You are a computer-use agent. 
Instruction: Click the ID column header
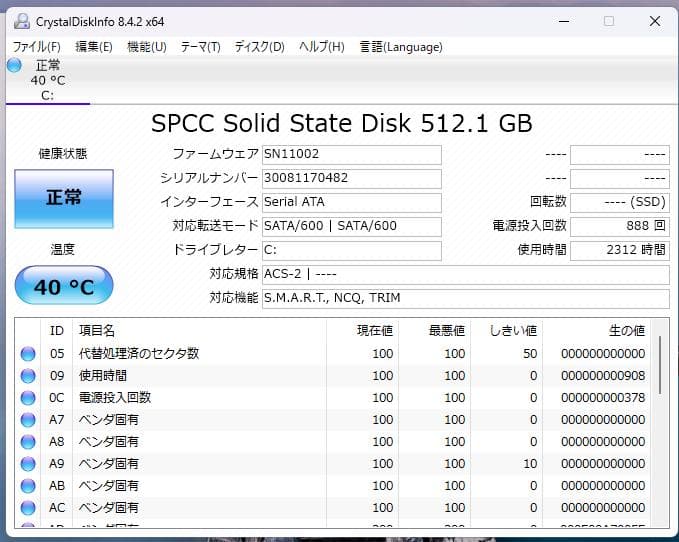[57, 331]
